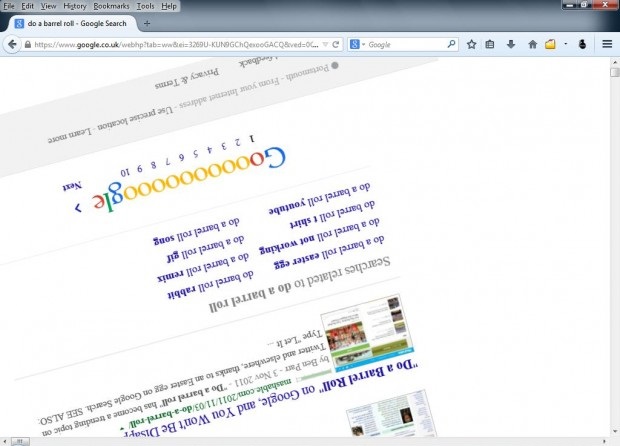This screenshot has height=446, width=620.
Task: Open '"Do a Barrel Roll" on Google' result
Action: [x=271, y=397]
